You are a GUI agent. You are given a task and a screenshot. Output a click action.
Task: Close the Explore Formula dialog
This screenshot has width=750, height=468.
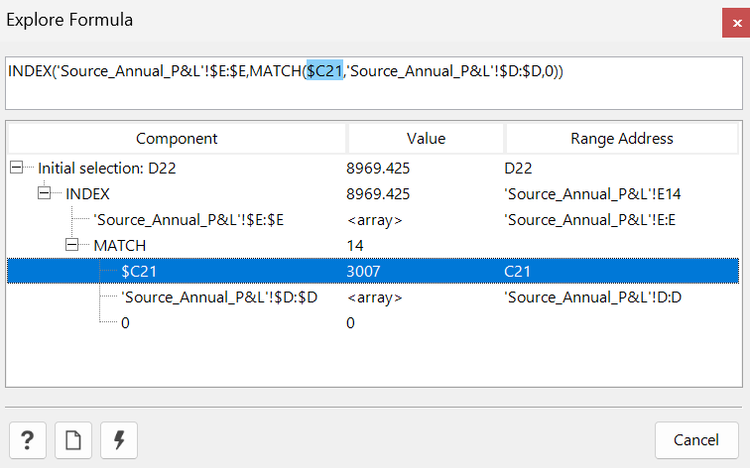pyautogui.click(x=735, y=22)
